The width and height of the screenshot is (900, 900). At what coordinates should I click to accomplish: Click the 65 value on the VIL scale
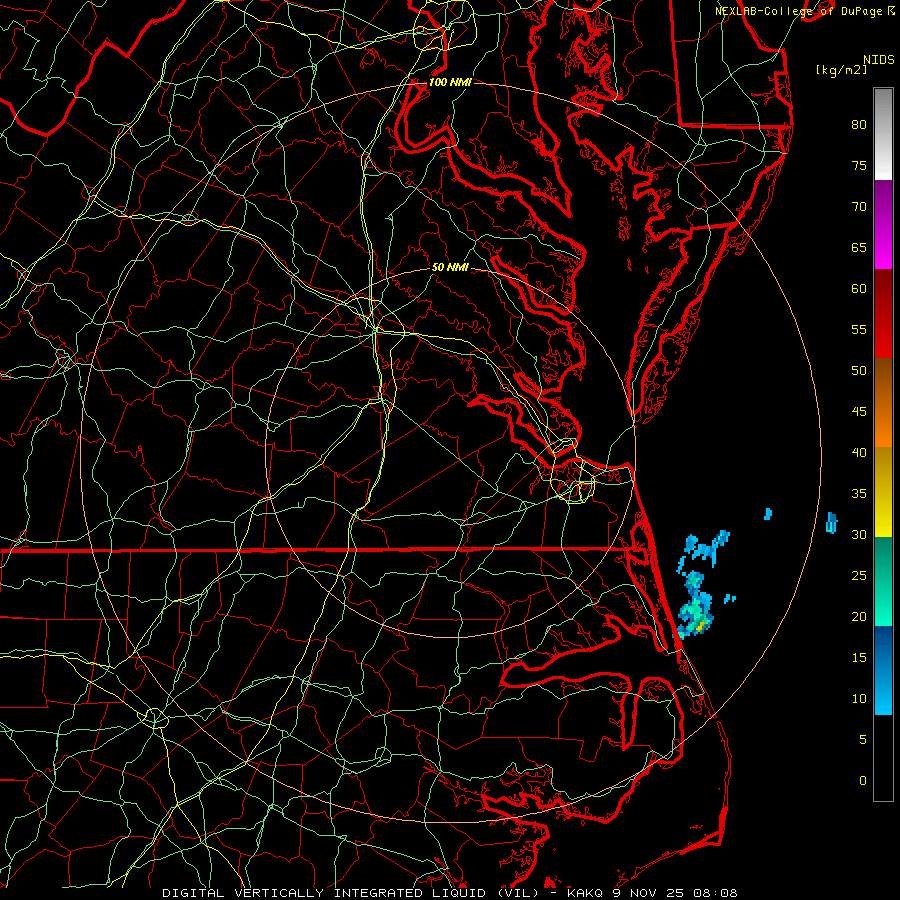point(859,247)
